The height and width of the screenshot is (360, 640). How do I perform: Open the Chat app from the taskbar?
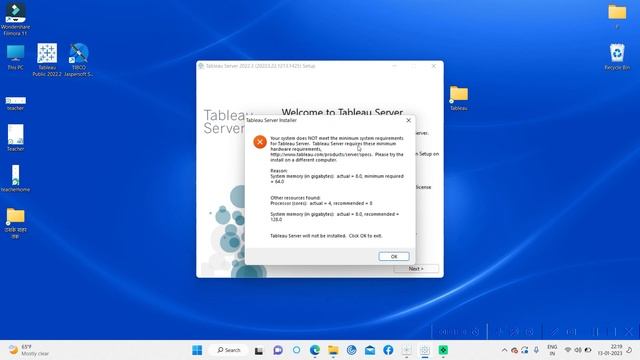(278, 350)
